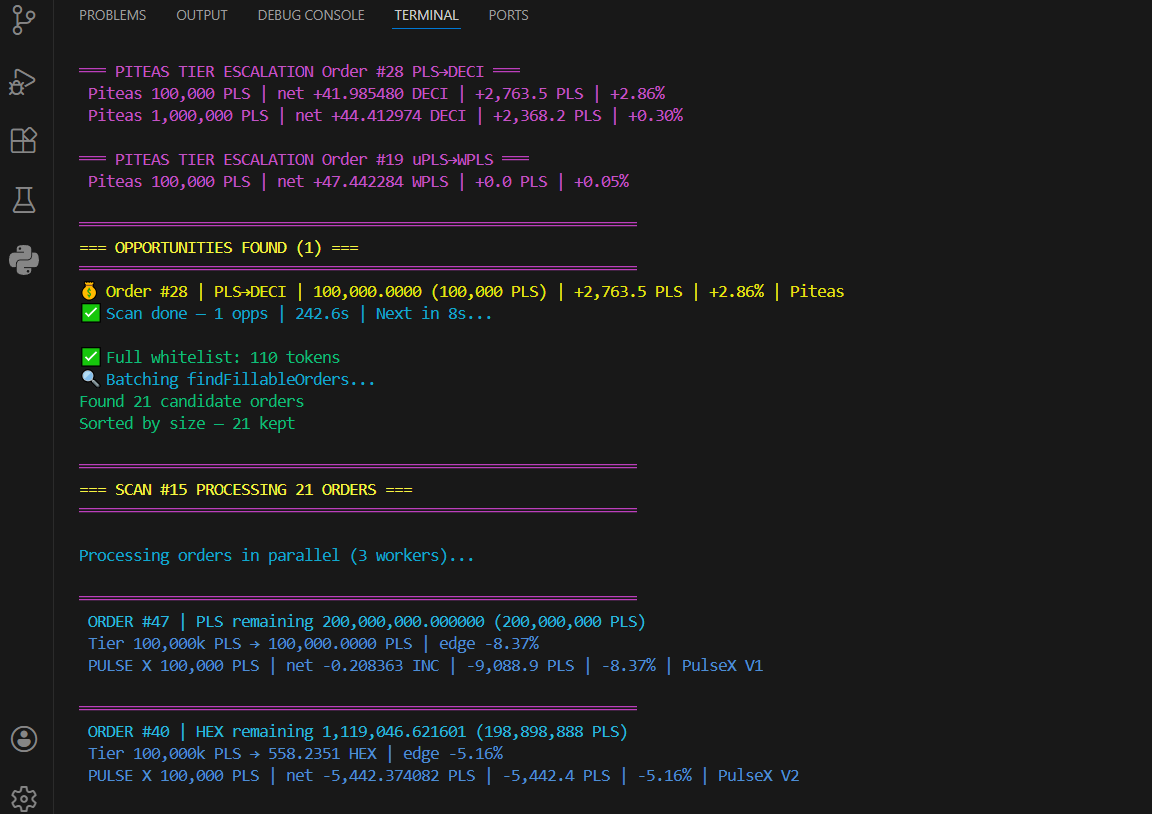Image resolution: width=1152 pixels, height=814 pixels.
Task: Click 'Scan done — 1 opps' line
Action: coord(286,314)
